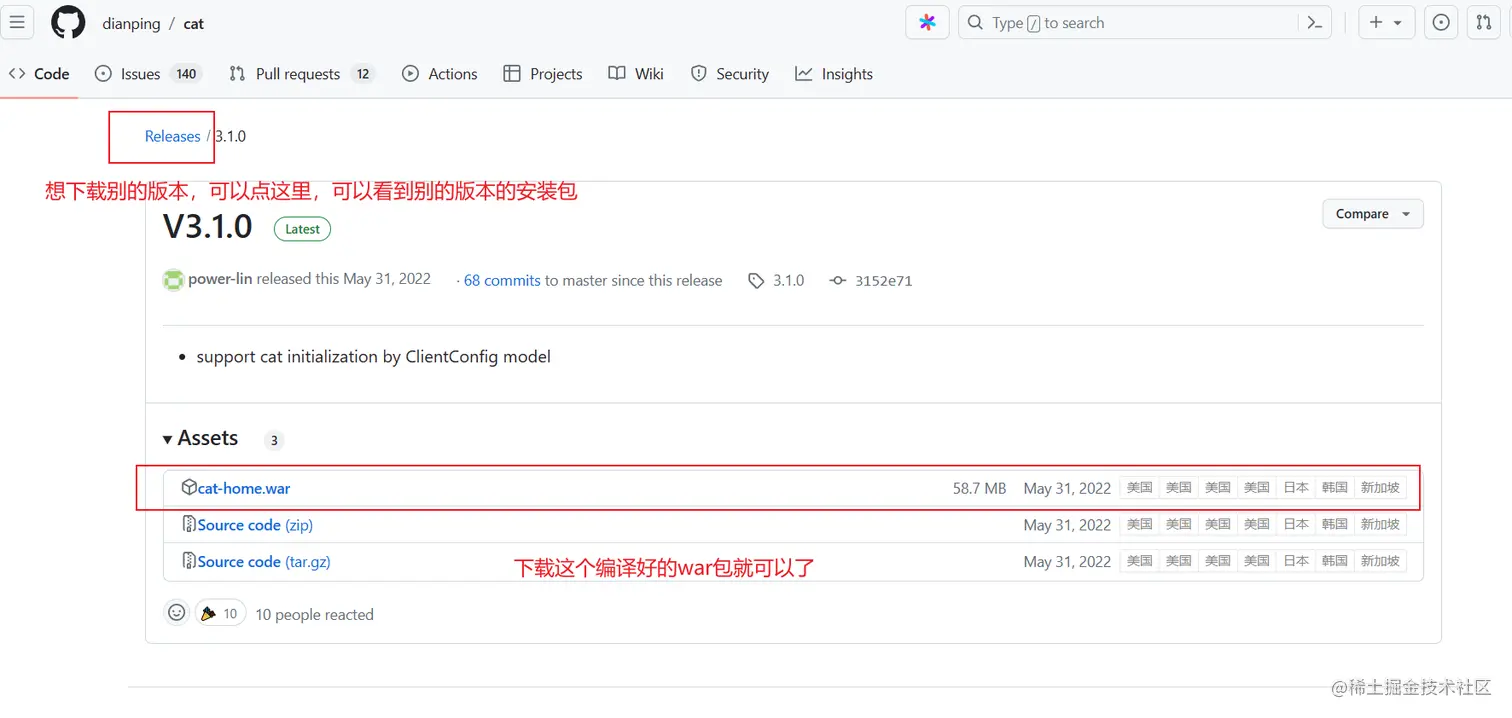Click 新加坡 mirror in cat-home.war row
Image resolution: width=1512 pixels, height=718 pixels.
(x=1380, y=488)
